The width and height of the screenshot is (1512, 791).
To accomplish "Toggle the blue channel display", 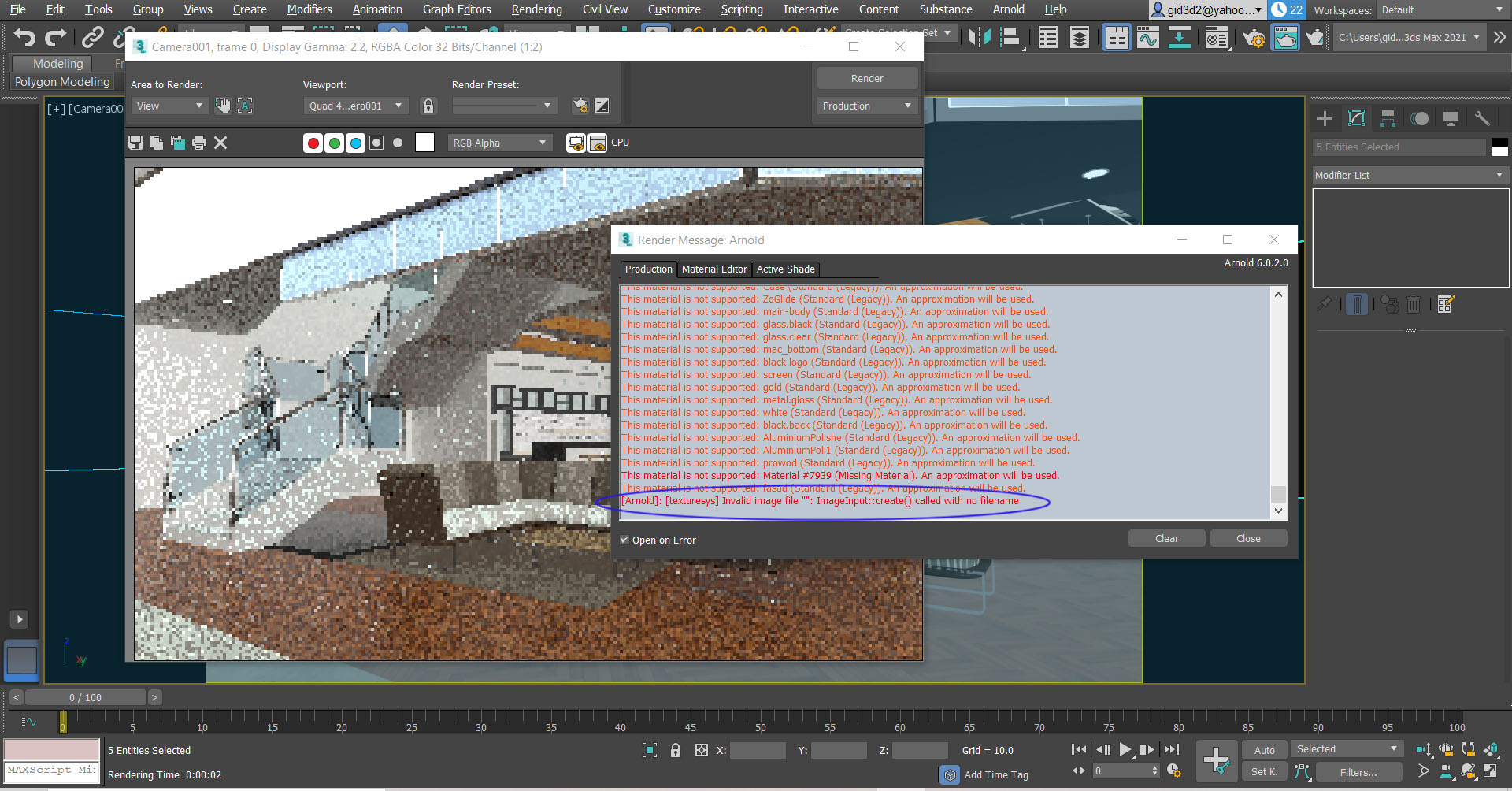I will [355, 143].
